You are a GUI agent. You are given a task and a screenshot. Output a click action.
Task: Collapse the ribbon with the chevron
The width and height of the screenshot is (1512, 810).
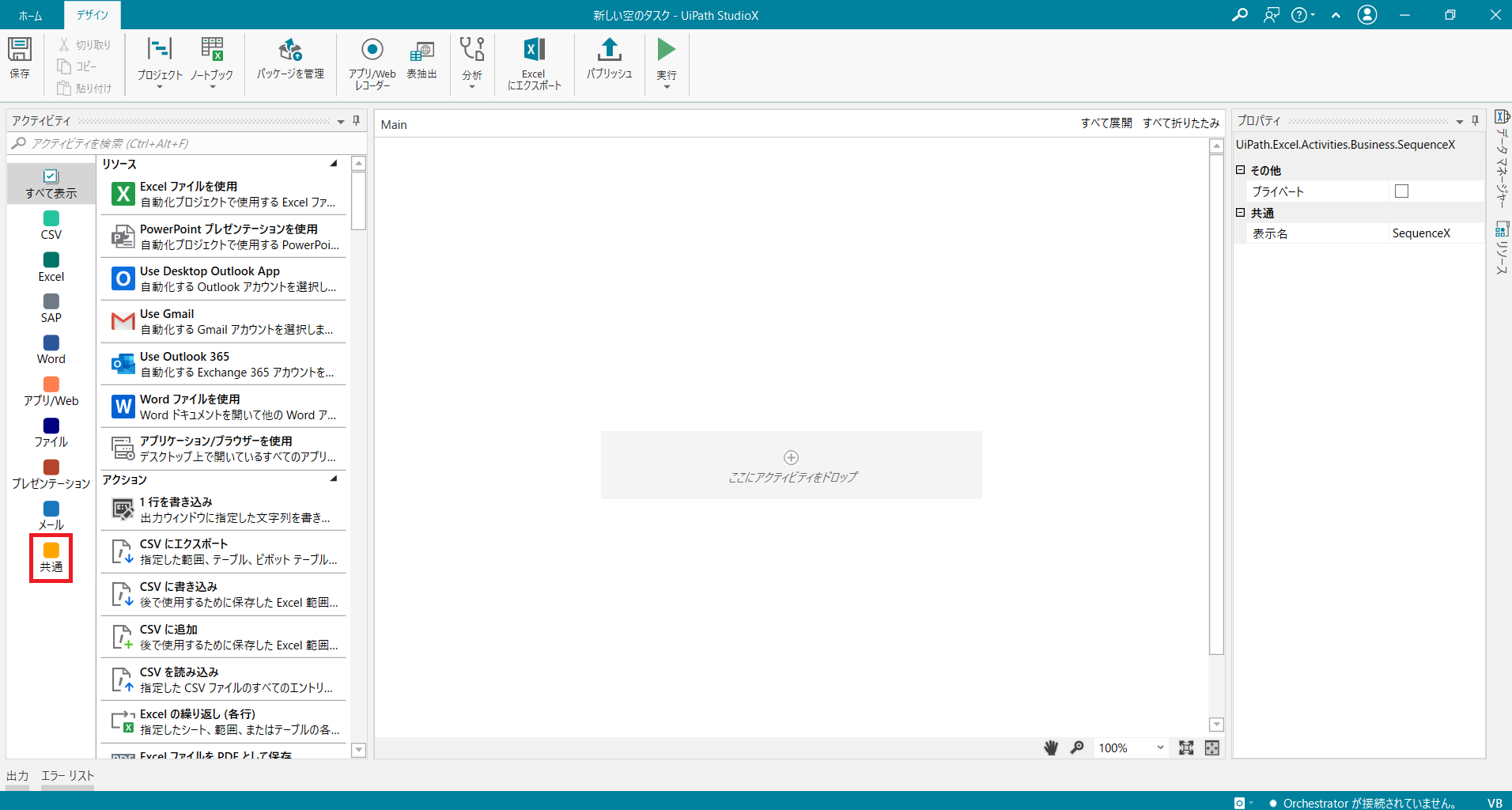1336,15
